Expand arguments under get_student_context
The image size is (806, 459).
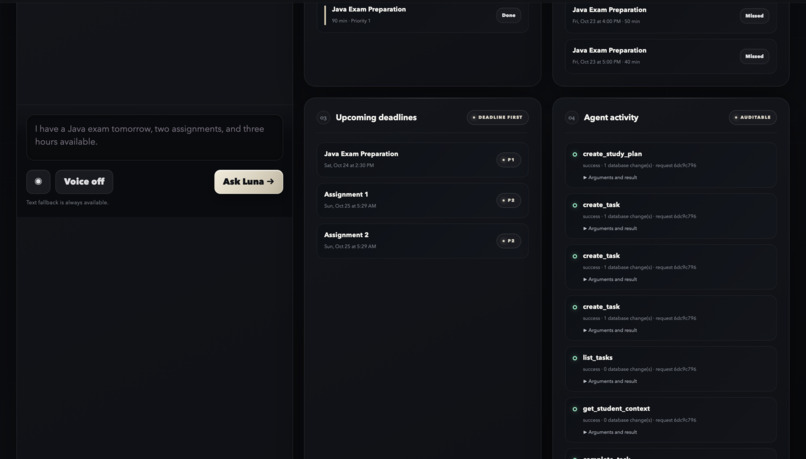tap(610, 432)
